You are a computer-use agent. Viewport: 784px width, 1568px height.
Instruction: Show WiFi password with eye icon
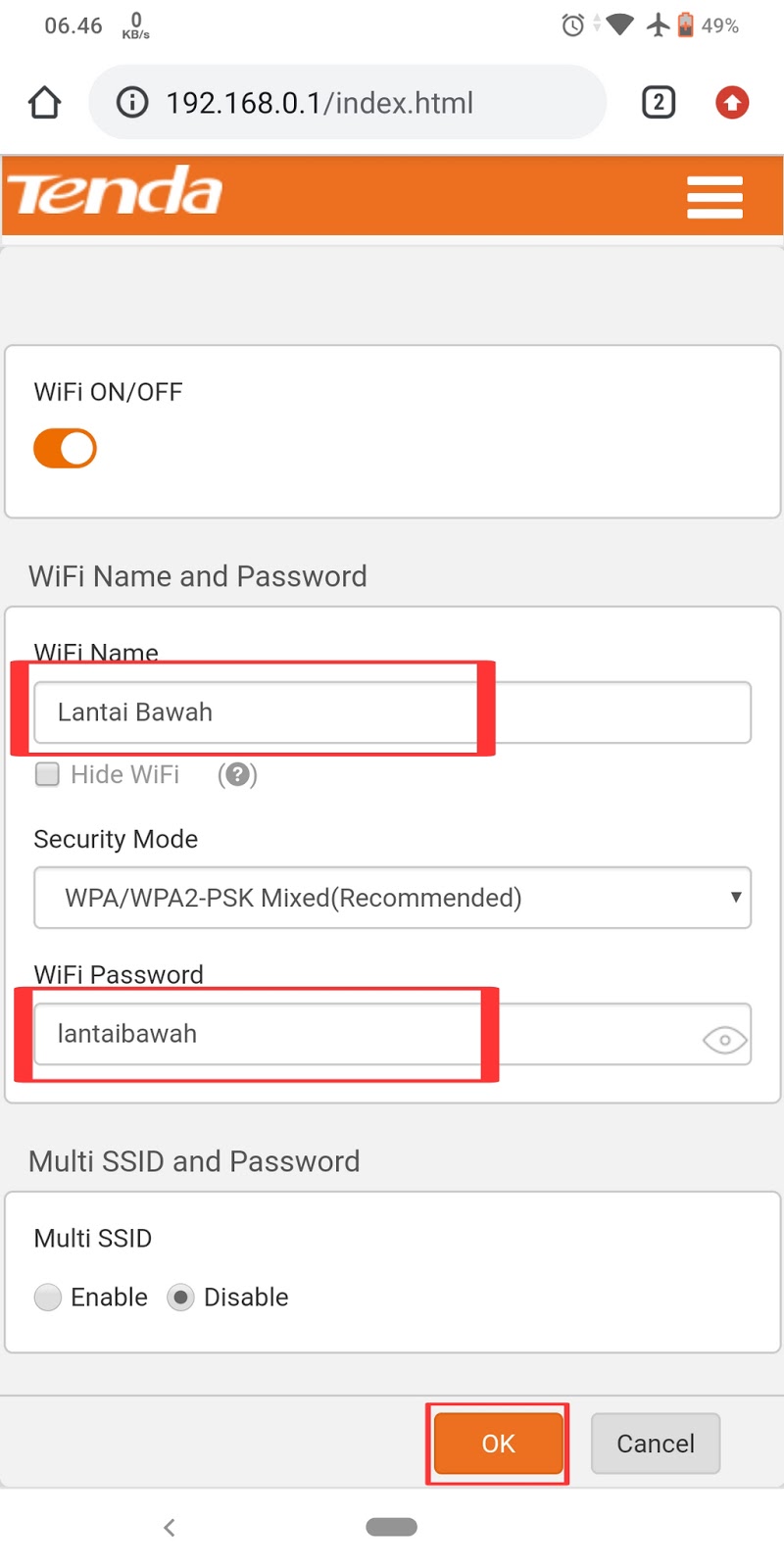click(x=724, y=1039)
